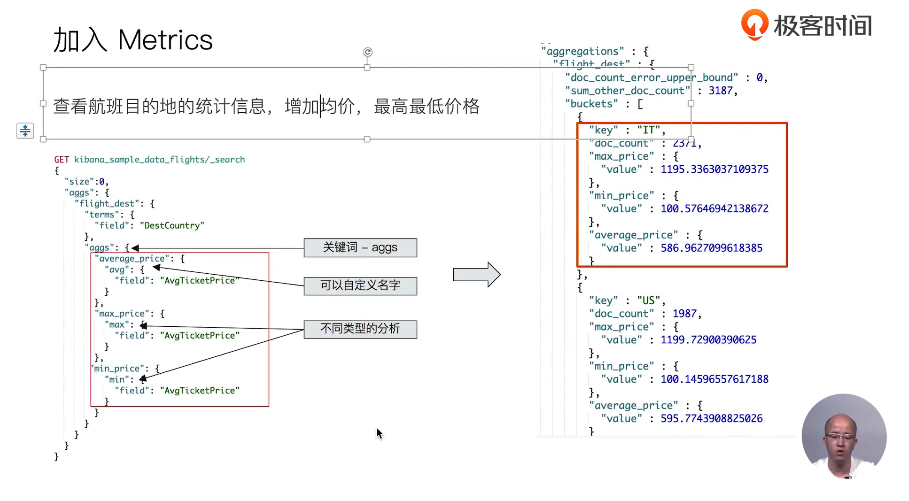
Task: Click the GET kibana_sample_data_flights/_search request line
Action: (x=149, y=159)
